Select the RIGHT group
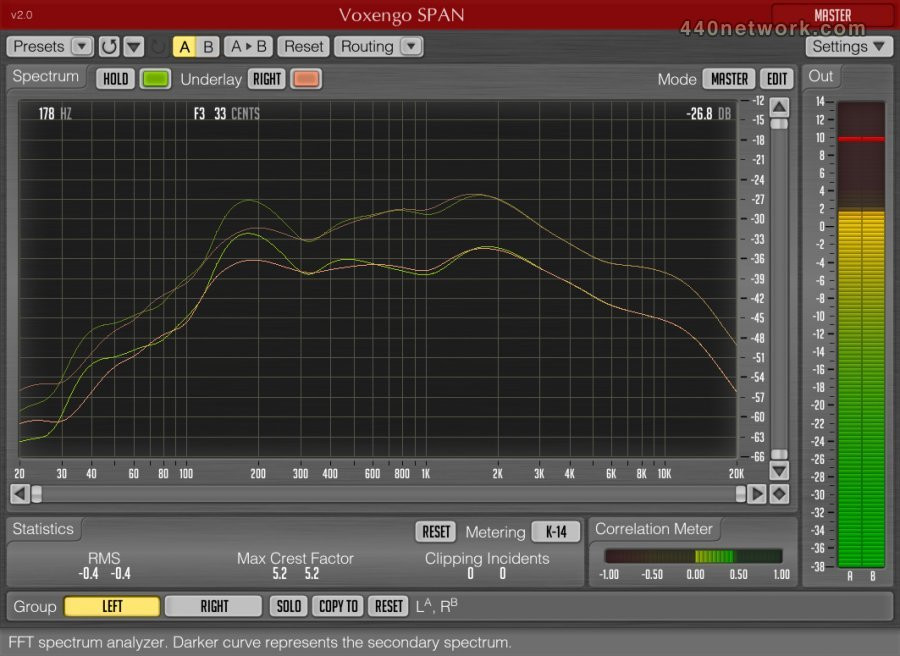This screenshot has height=656, width=900. click(x=214, y=607)
